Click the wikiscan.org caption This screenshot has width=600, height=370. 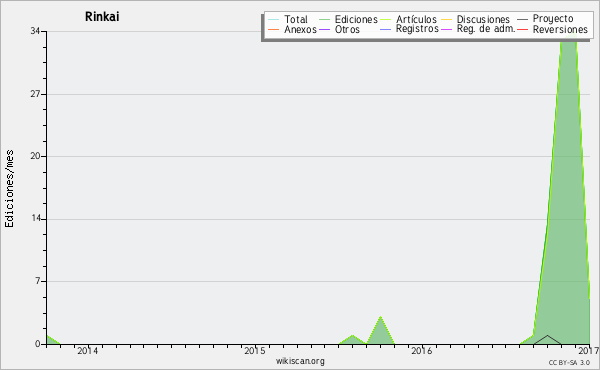(300, 361)
